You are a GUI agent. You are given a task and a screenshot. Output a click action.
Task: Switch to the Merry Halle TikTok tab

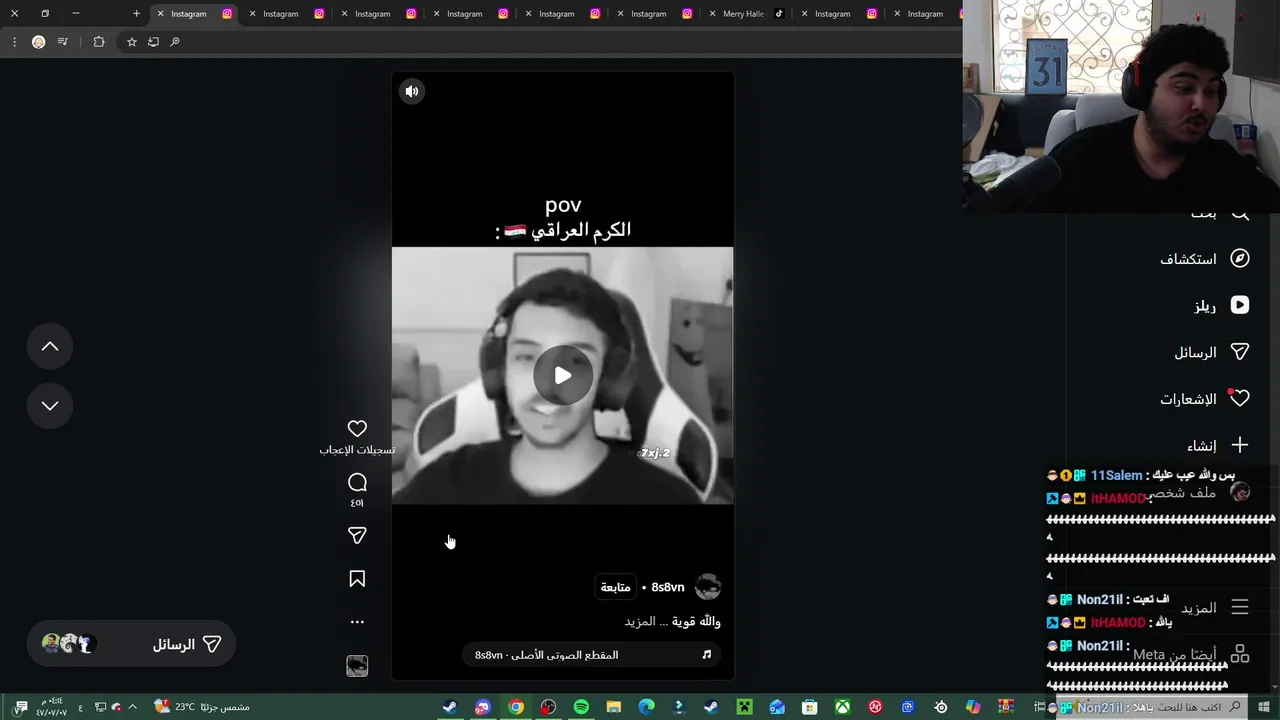[x=750, y=14]
